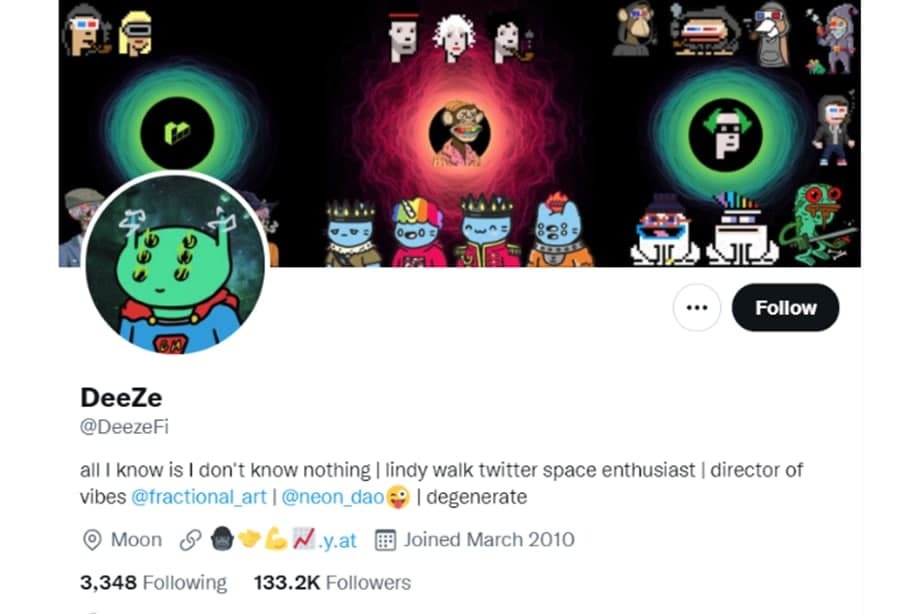This screenshot has width=921, height=614.
Task: Click the bored ape in red circle
Action: pyautogui.click(x=460, y=135)
